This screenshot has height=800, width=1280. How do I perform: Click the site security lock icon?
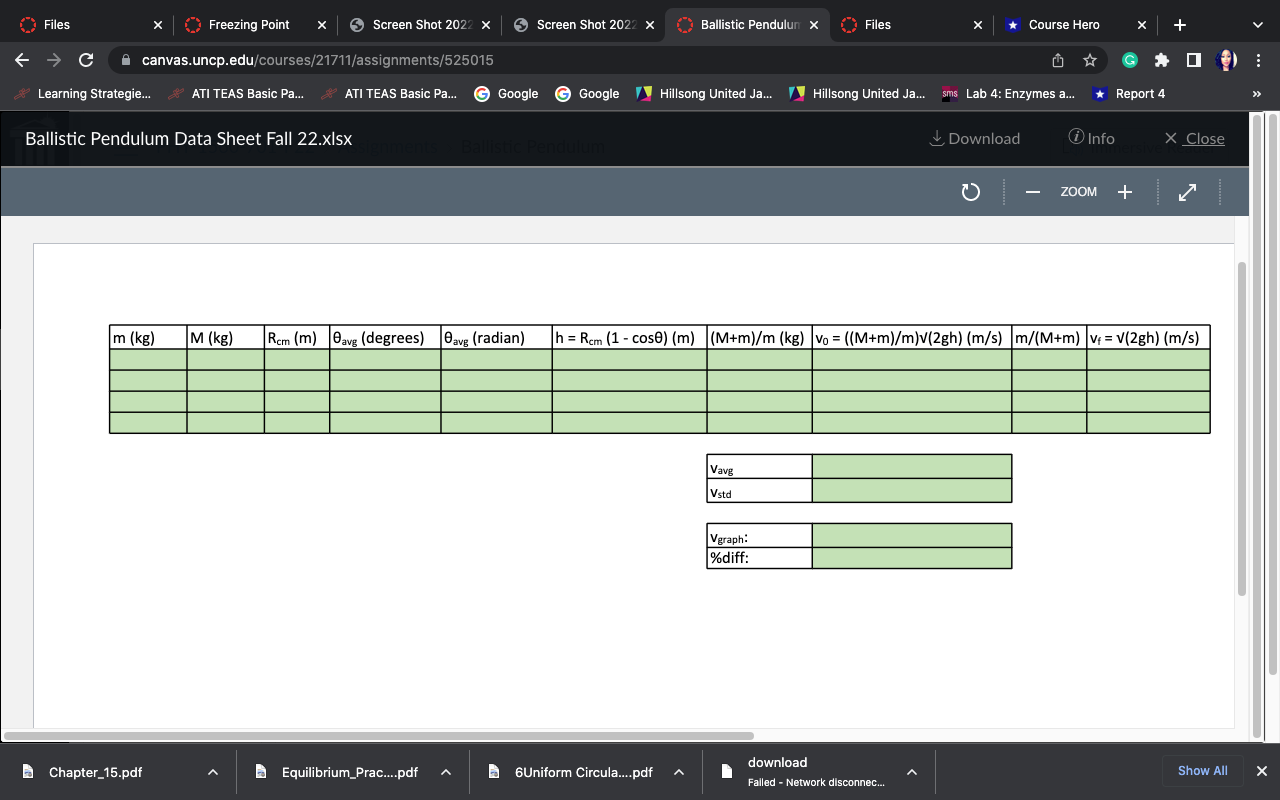coord(125,60)
